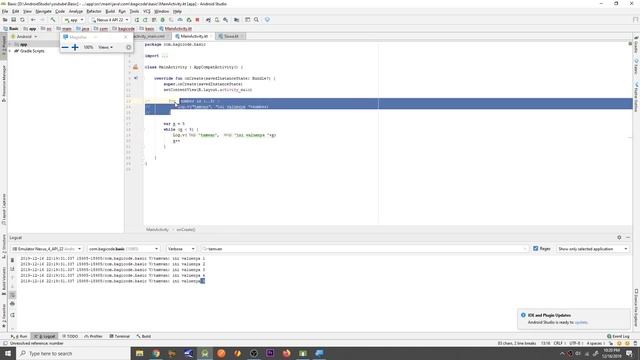Open the Emulator Nexus_4_API_22 logcat dropdown
Screen dimensions: 640x360
(46, 249)
